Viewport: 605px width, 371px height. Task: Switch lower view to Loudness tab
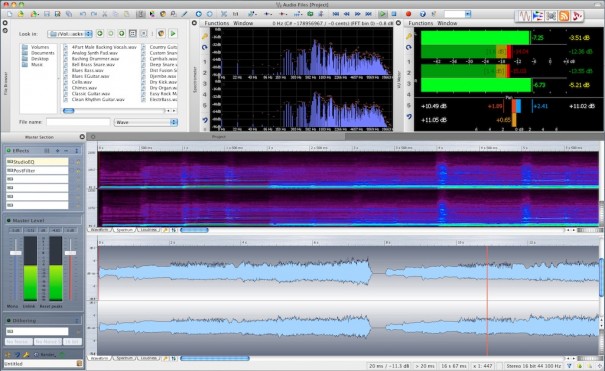(148, 358)
